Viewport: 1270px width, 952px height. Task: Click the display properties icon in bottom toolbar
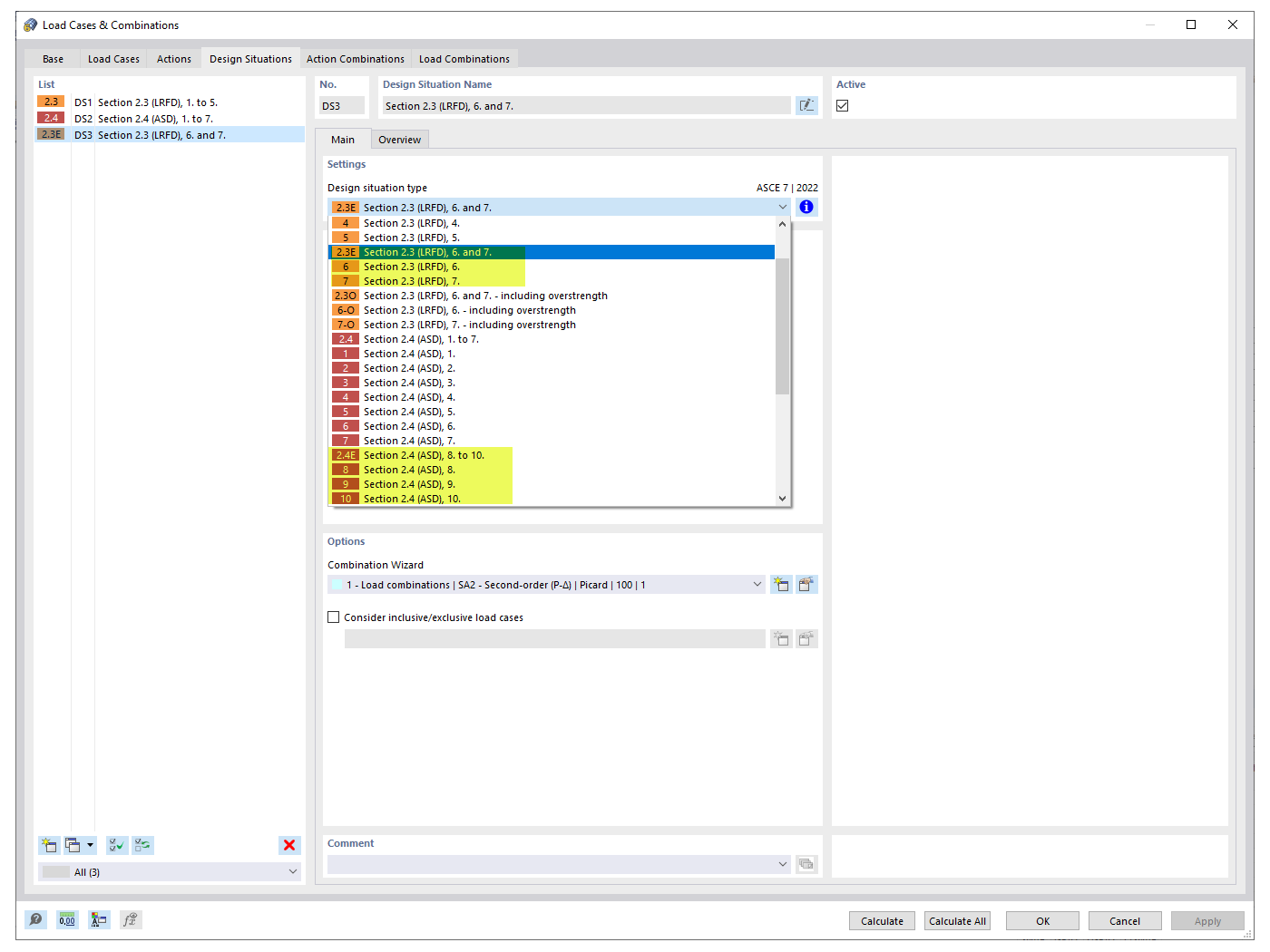click(x=99, y=920)
